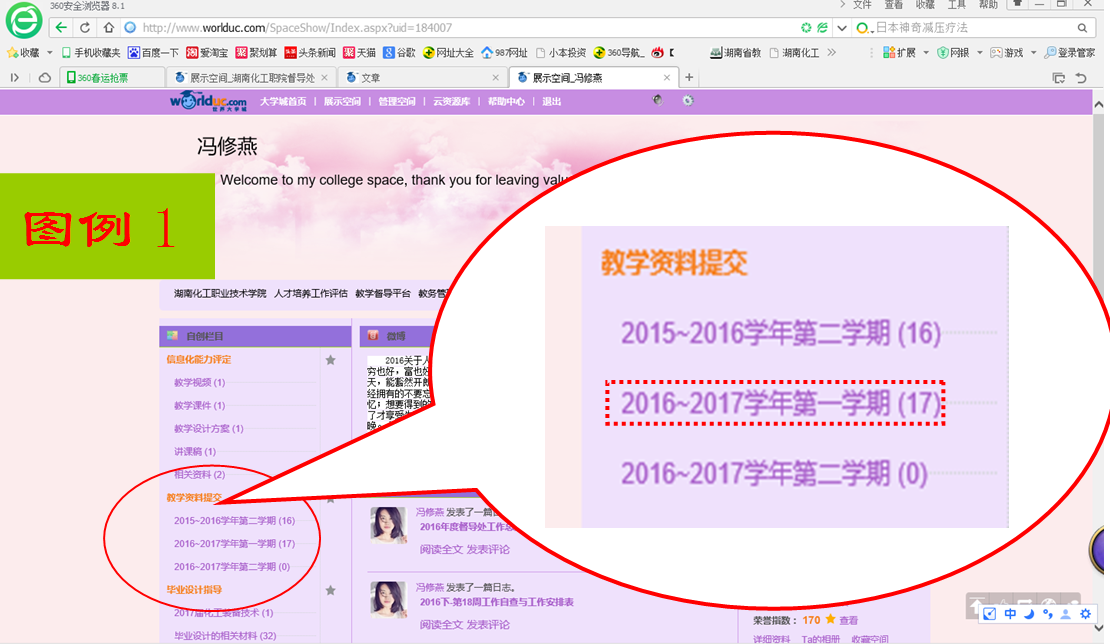
Task: Open the 谷歌 bookmark
Action: click(x=399, y=52)
